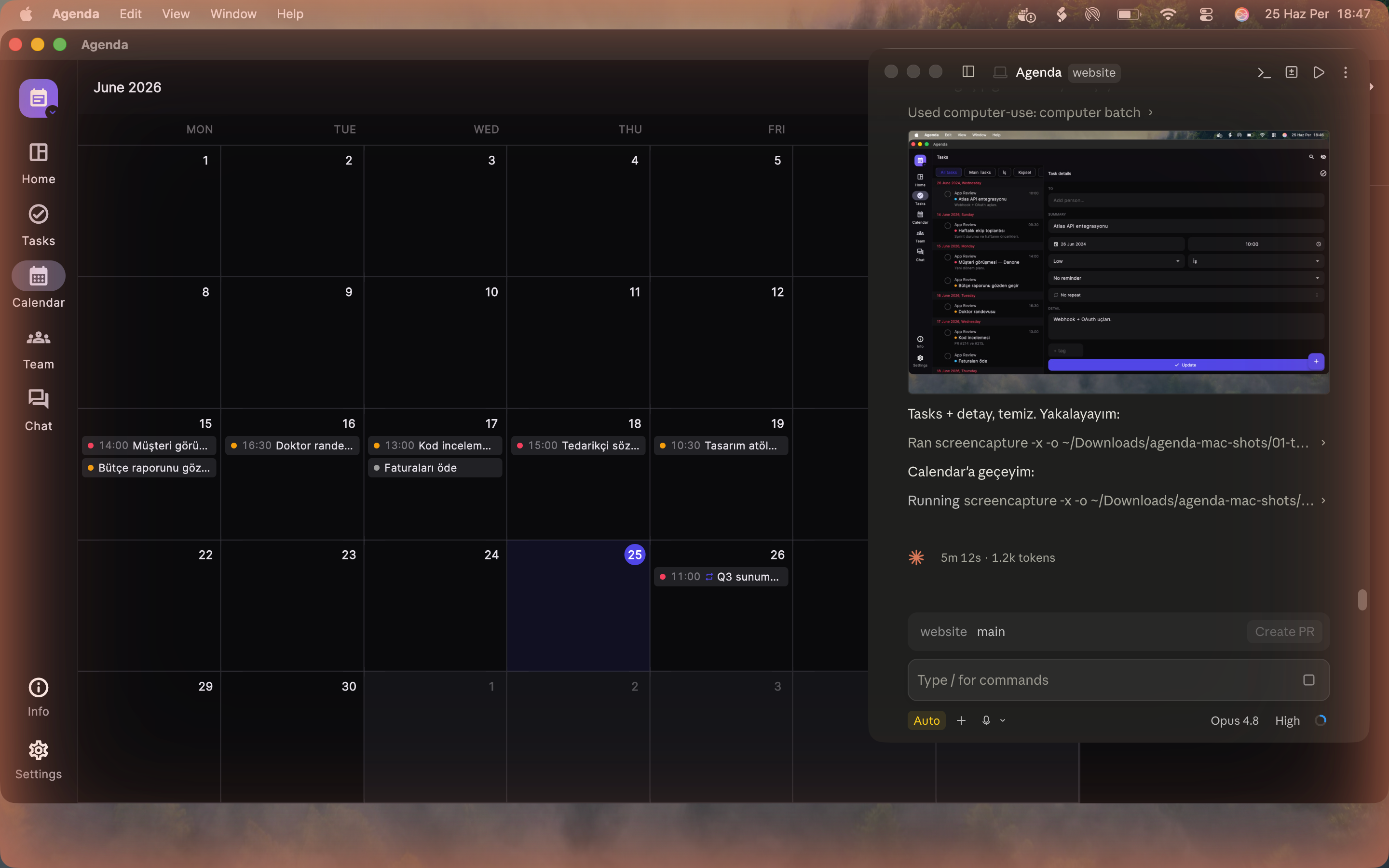Click the stop square icon in input field
This screenshot has height=868, width=1389.
tap(1308, 680)
